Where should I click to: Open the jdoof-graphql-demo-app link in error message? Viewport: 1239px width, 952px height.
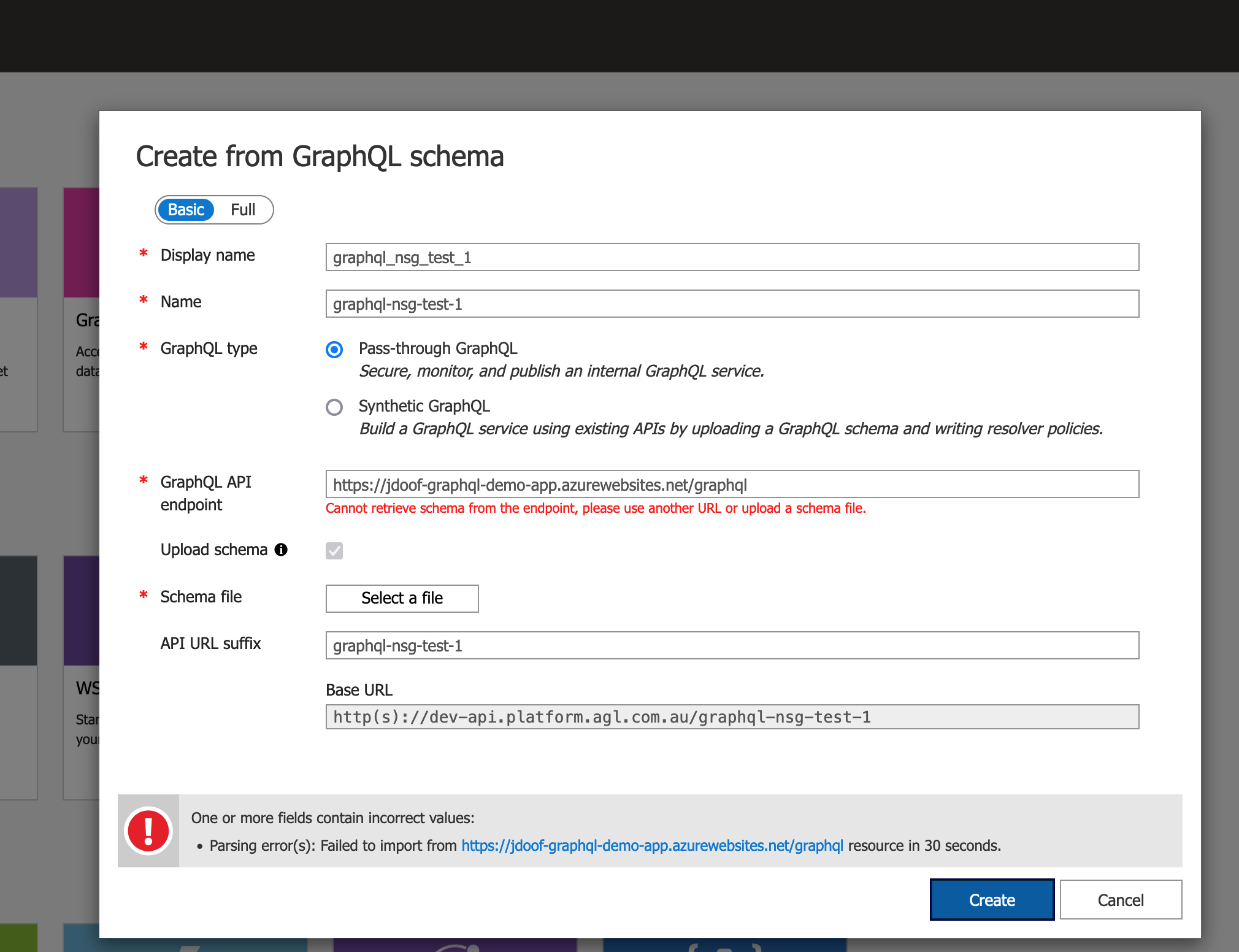click(652, 845)
